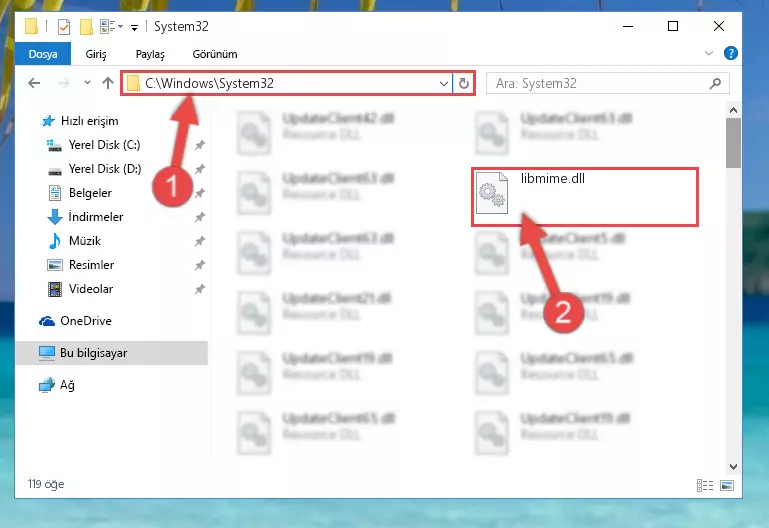Click the pin icon beside Yerel Disk (C:)

[x=200, y=145]
